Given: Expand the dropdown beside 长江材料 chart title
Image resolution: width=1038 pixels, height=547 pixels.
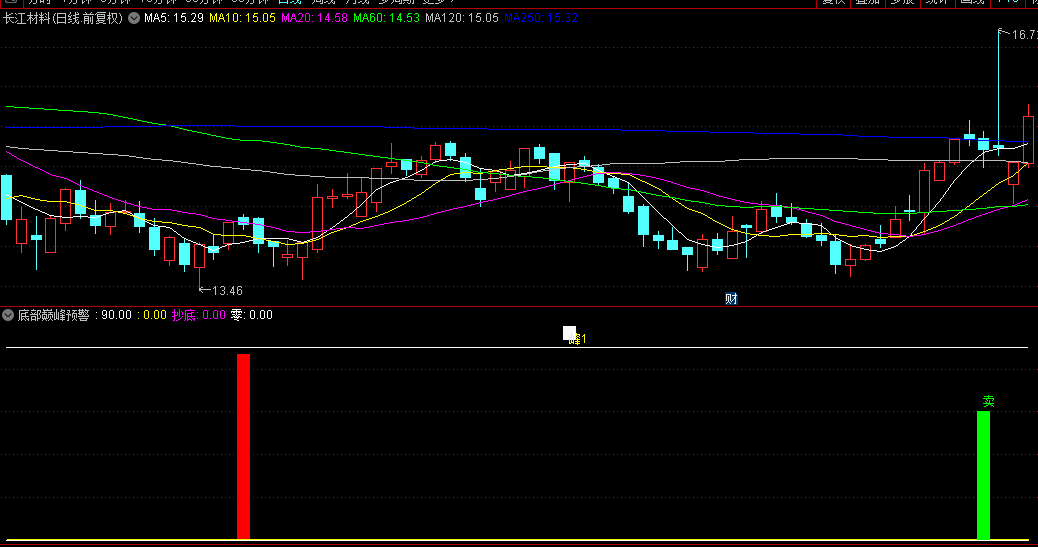Looking at the screenshot, I should pyautogui.click(x=134, y=18).
